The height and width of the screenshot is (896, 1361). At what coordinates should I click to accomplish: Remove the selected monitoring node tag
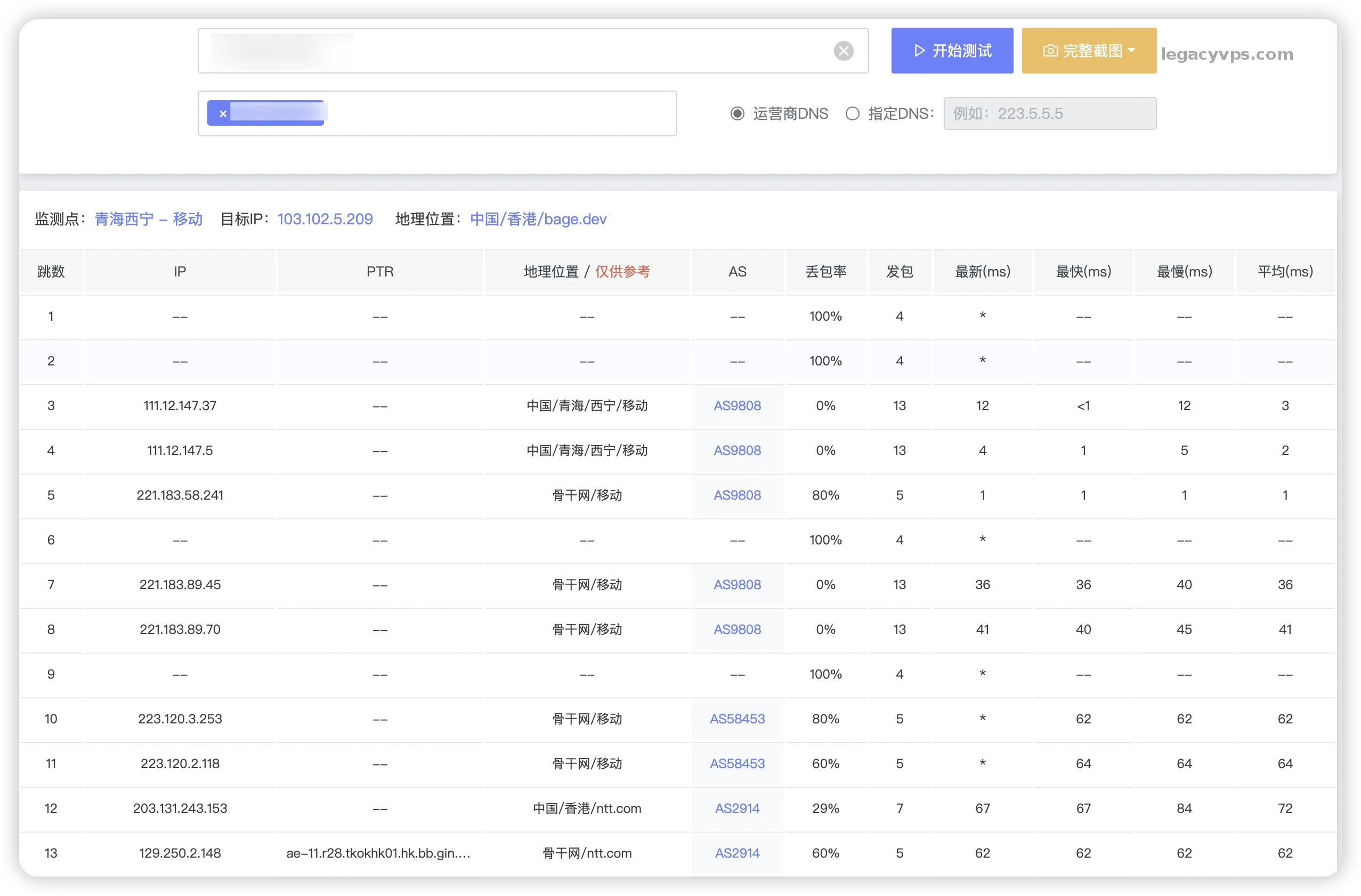tap(223, 113)
